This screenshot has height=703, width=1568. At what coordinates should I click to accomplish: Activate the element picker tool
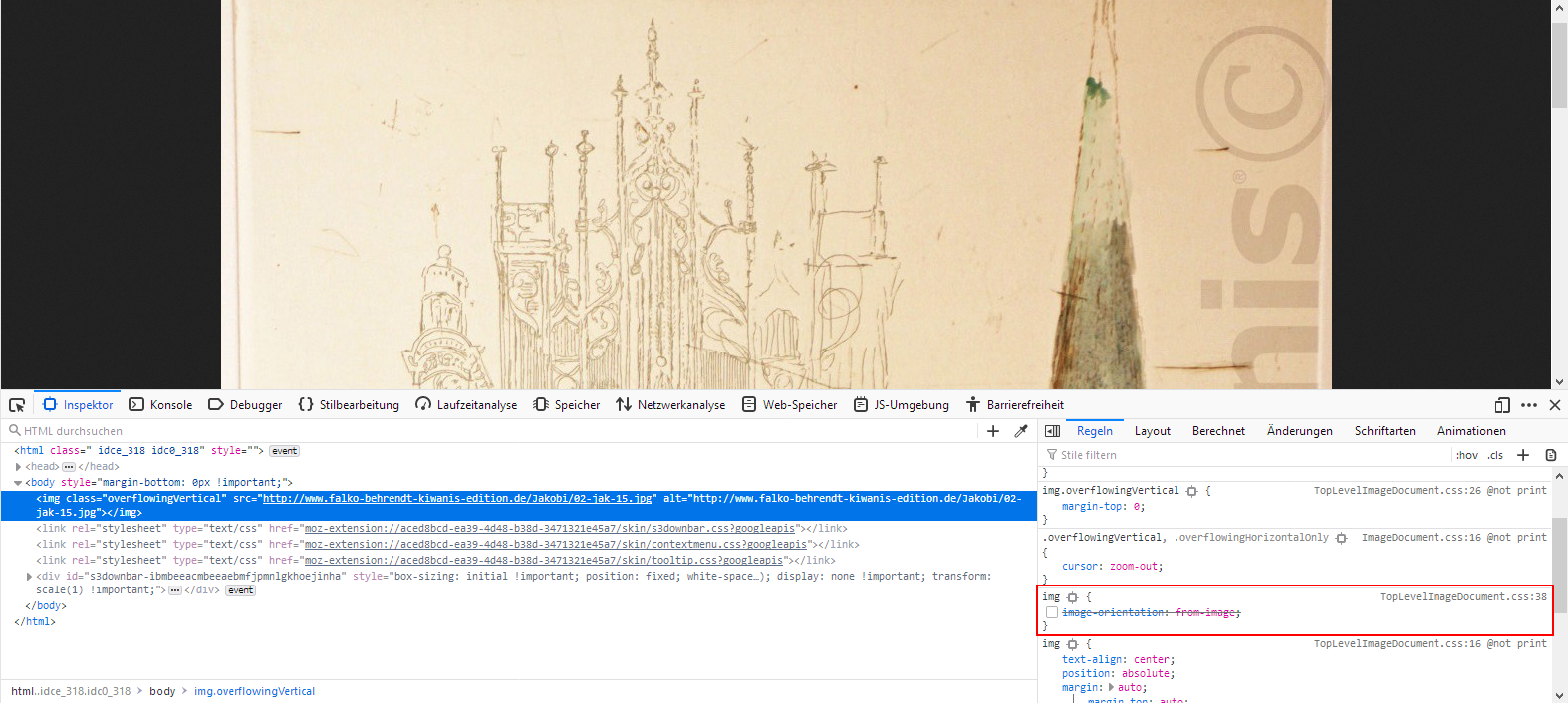coord(17,405)
